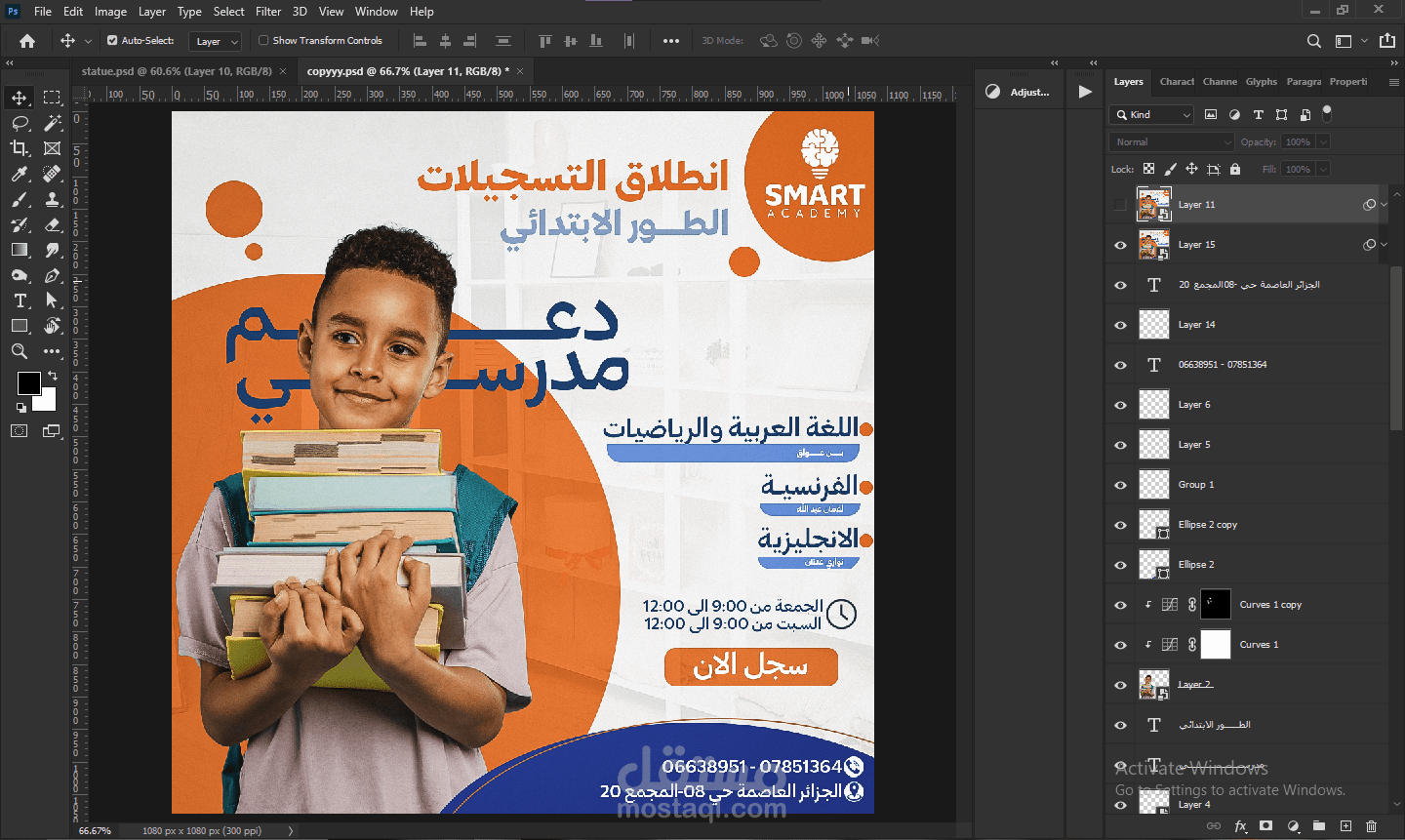Hide Layer 14 visibility eye

pos(1120,325)
